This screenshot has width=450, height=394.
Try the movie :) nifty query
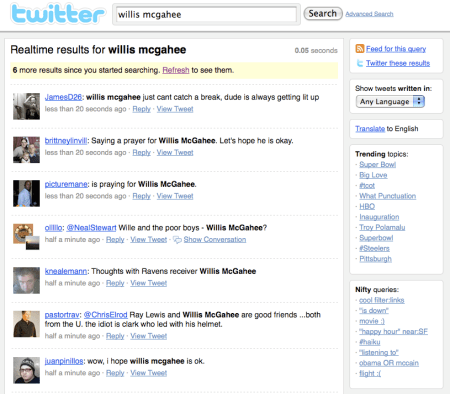(x=372, y=321)
